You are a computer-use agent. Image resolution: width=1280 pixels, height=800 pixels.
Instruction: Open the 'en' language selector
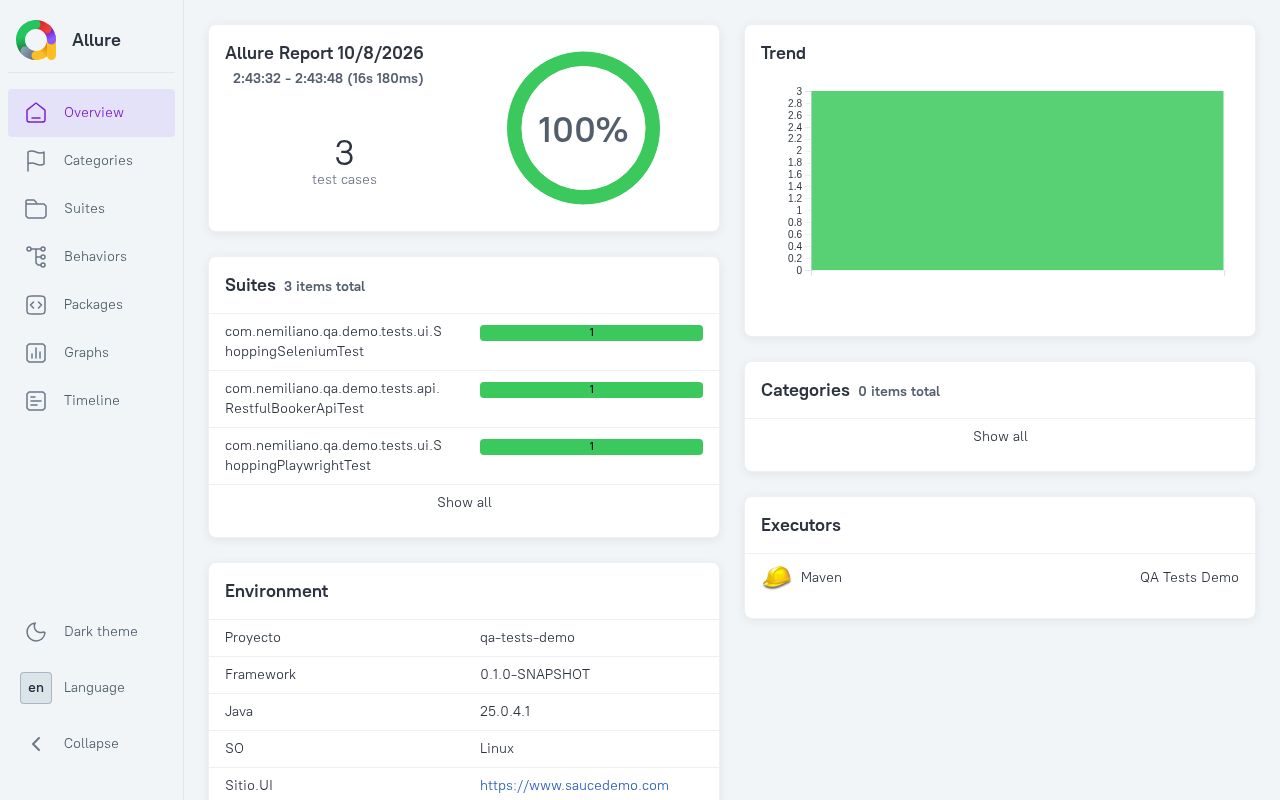pyautogui.click(x=36, y=688)
